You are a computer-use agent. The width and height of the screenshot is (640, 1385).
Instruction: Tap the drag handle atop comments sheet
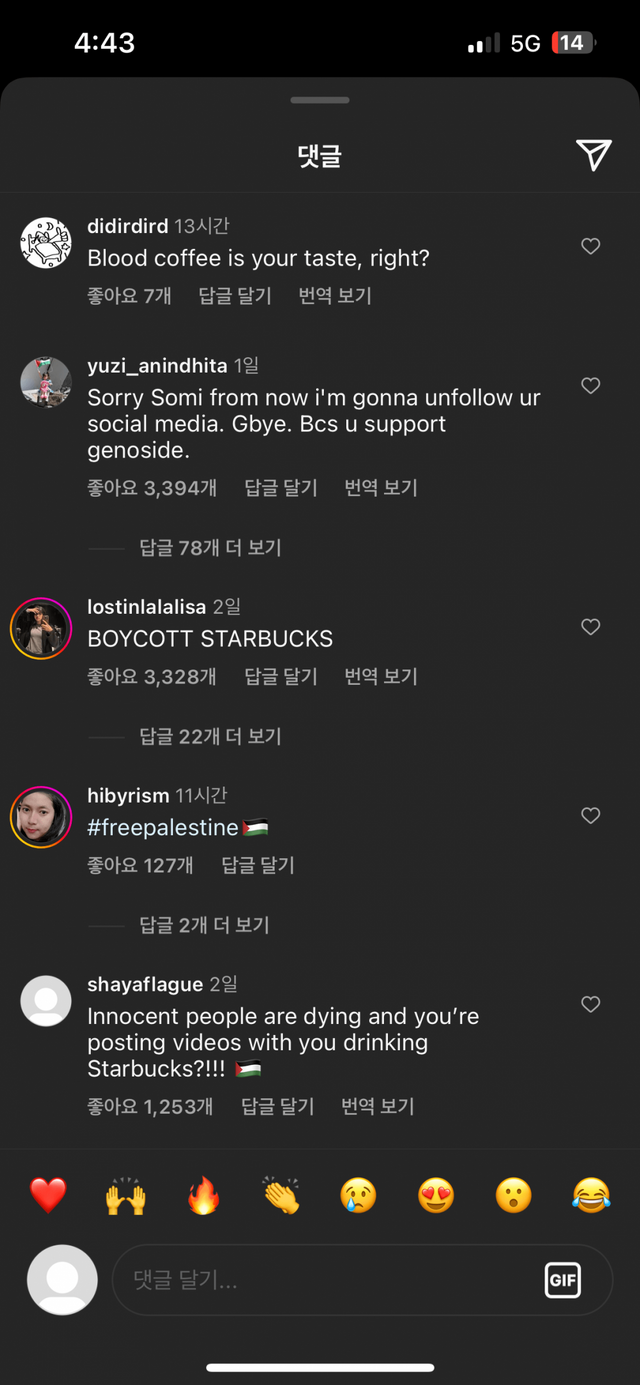(x=320, y=100)
